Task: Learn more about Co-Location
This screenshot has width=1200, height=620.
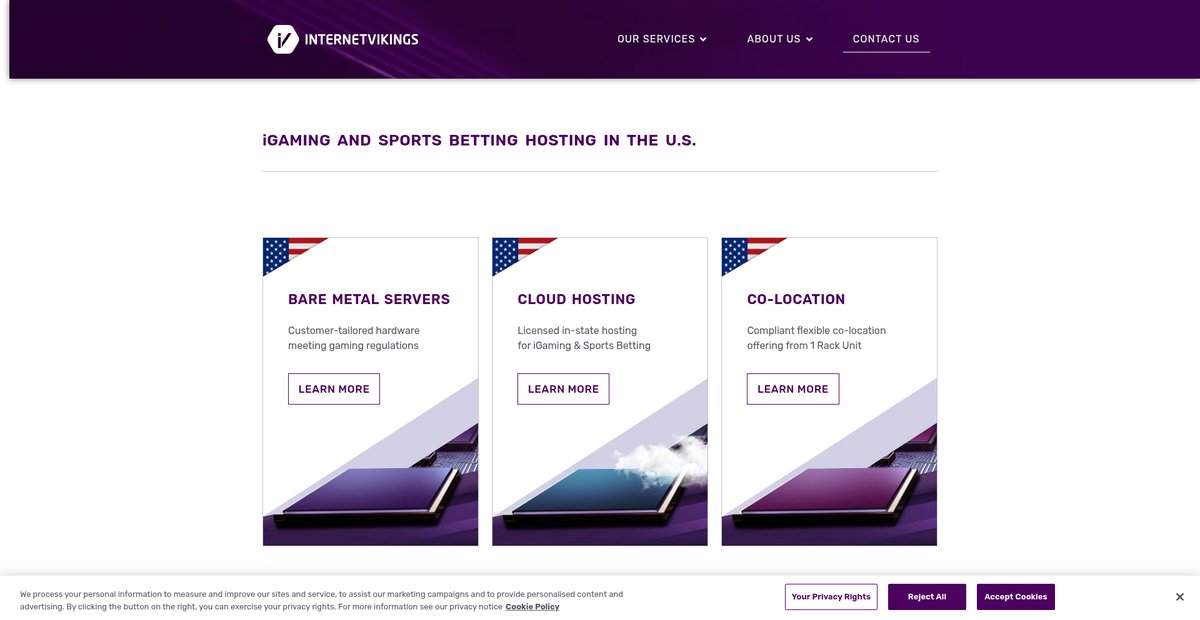Action: click(x=793, y=389)
